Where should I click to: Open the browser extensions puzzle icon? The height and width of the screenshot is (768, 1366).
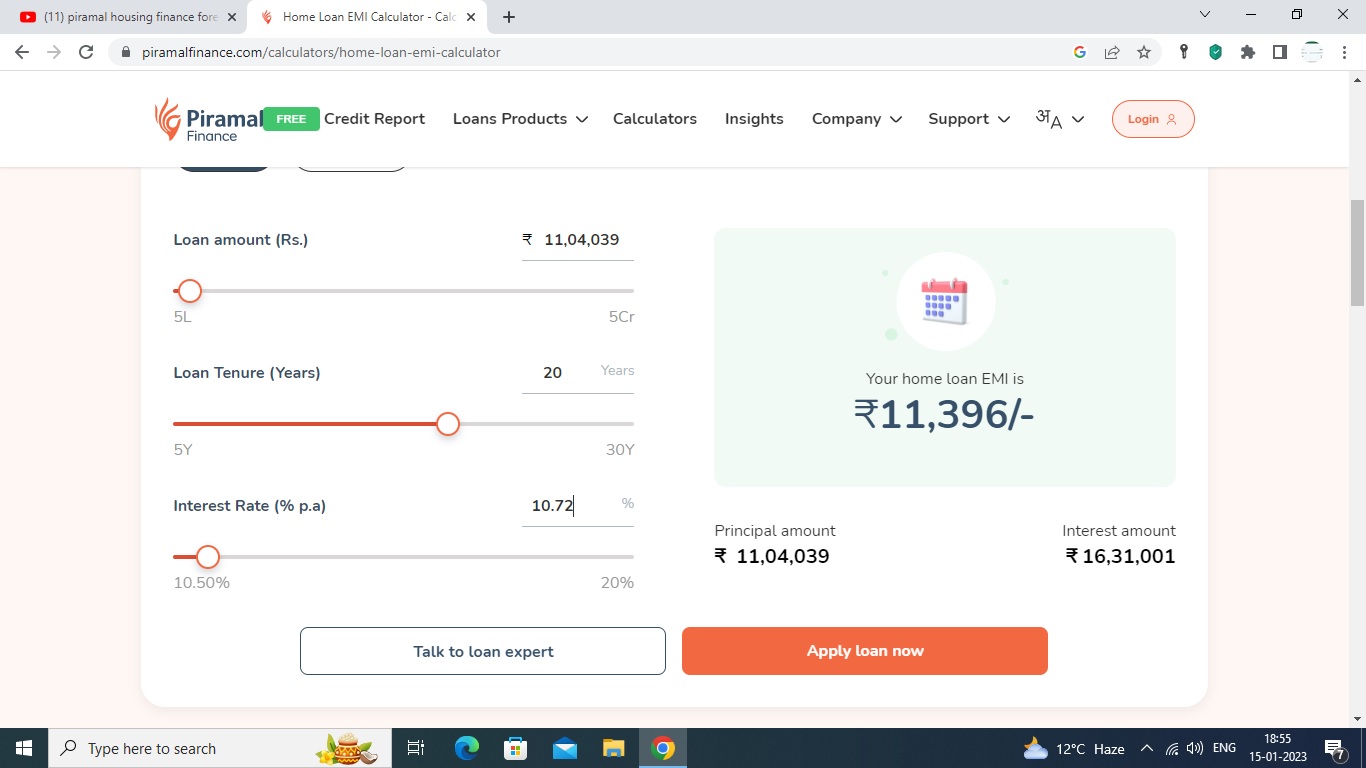click(1247, 52)
